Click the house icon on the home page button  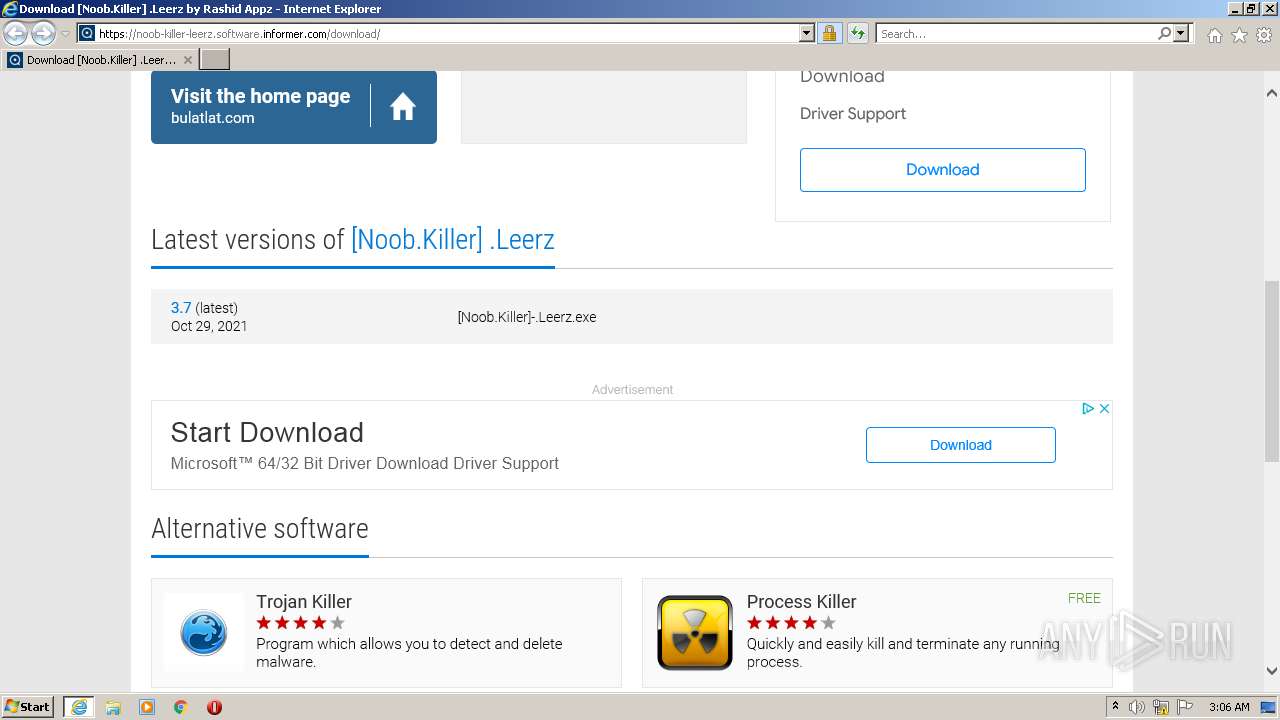(x=403, y=106)
